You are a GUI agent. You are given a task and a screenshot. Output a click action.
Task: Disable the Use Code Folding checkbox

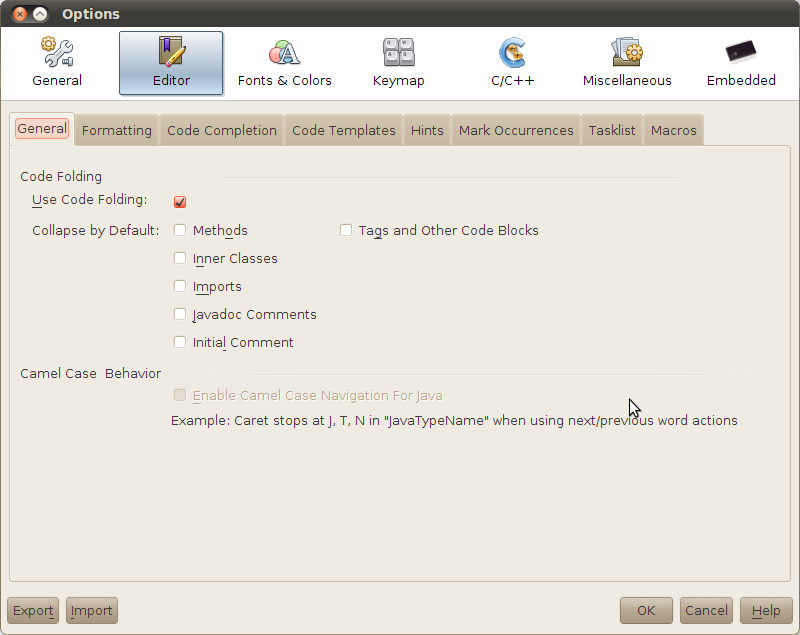[x=180, y=201]
